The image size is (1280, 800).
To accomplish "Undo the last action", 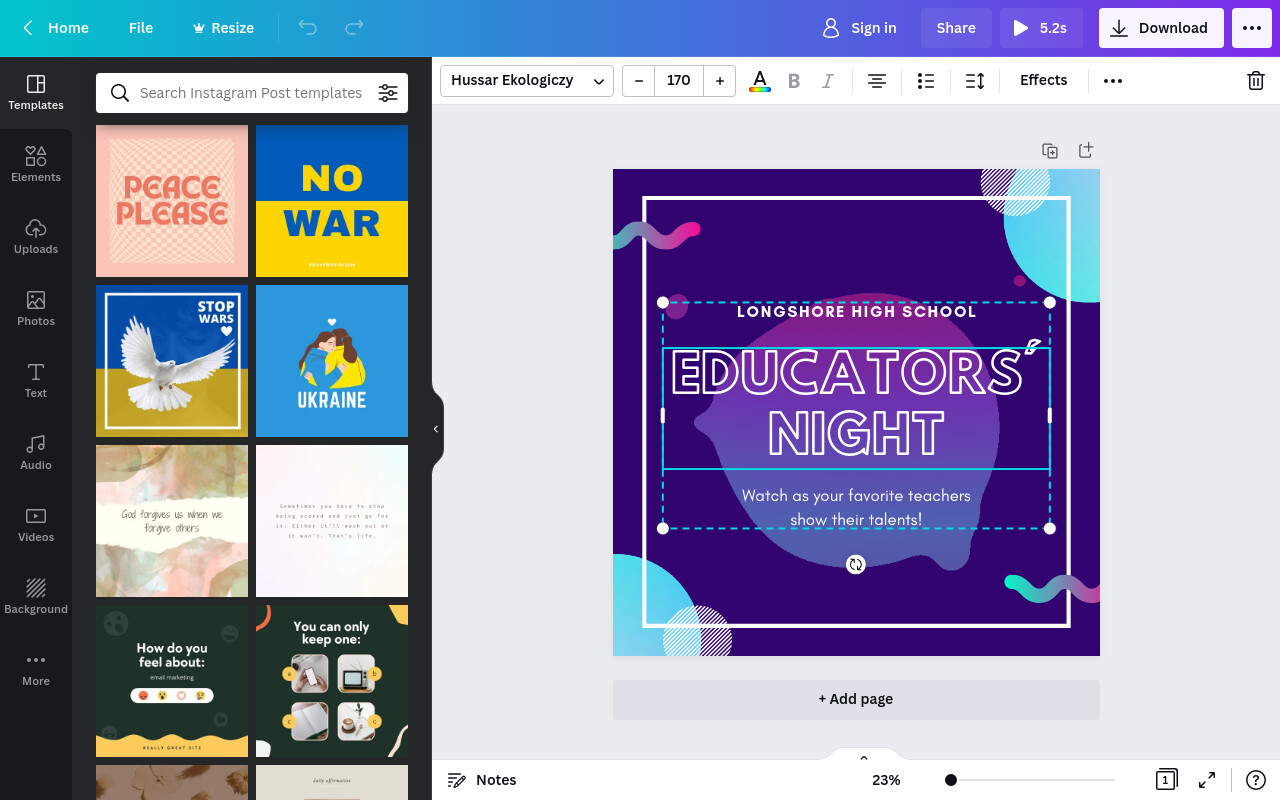I will [308, 28].
